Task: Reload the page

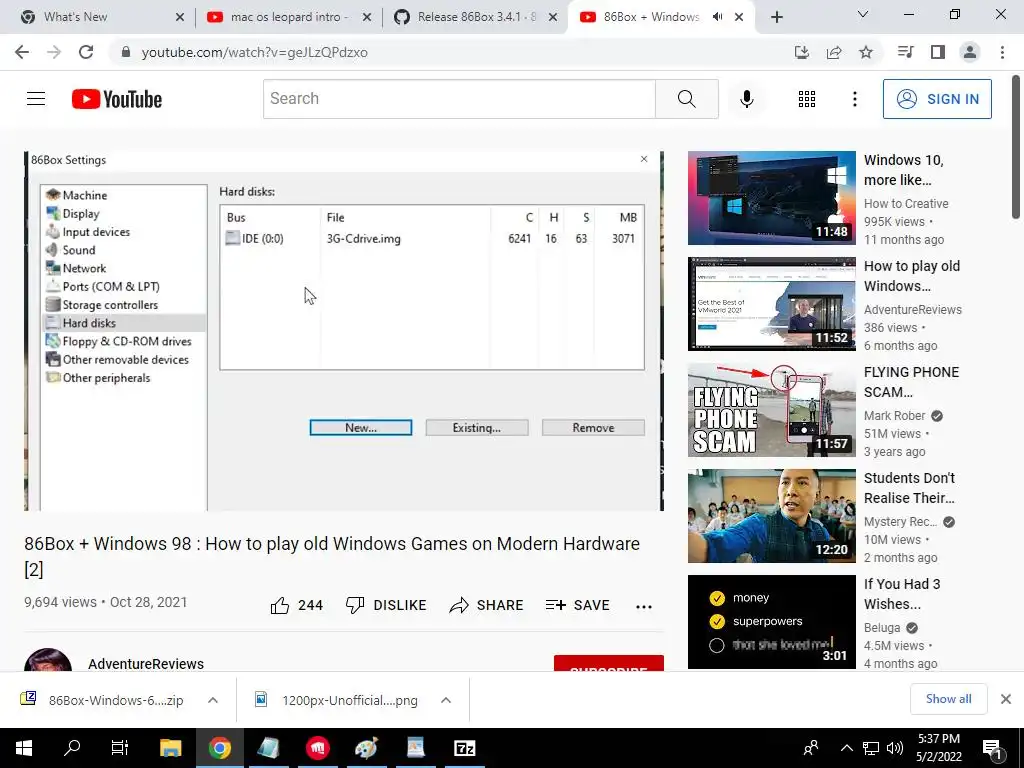Action: pyautogui.click(x=86, y=52)
